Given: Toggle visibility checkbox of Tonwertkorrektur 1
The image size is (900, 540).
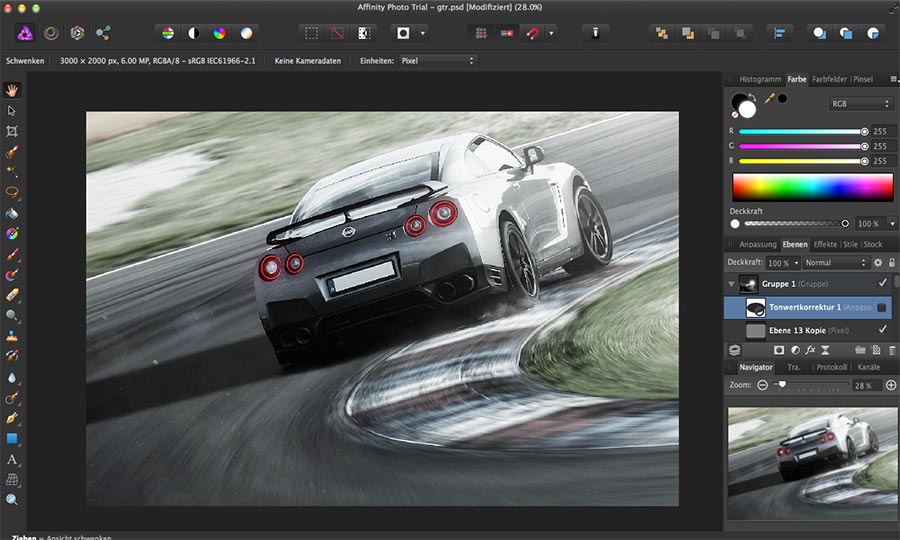Looking at the screenshot, I should click(x=882, y=308).
